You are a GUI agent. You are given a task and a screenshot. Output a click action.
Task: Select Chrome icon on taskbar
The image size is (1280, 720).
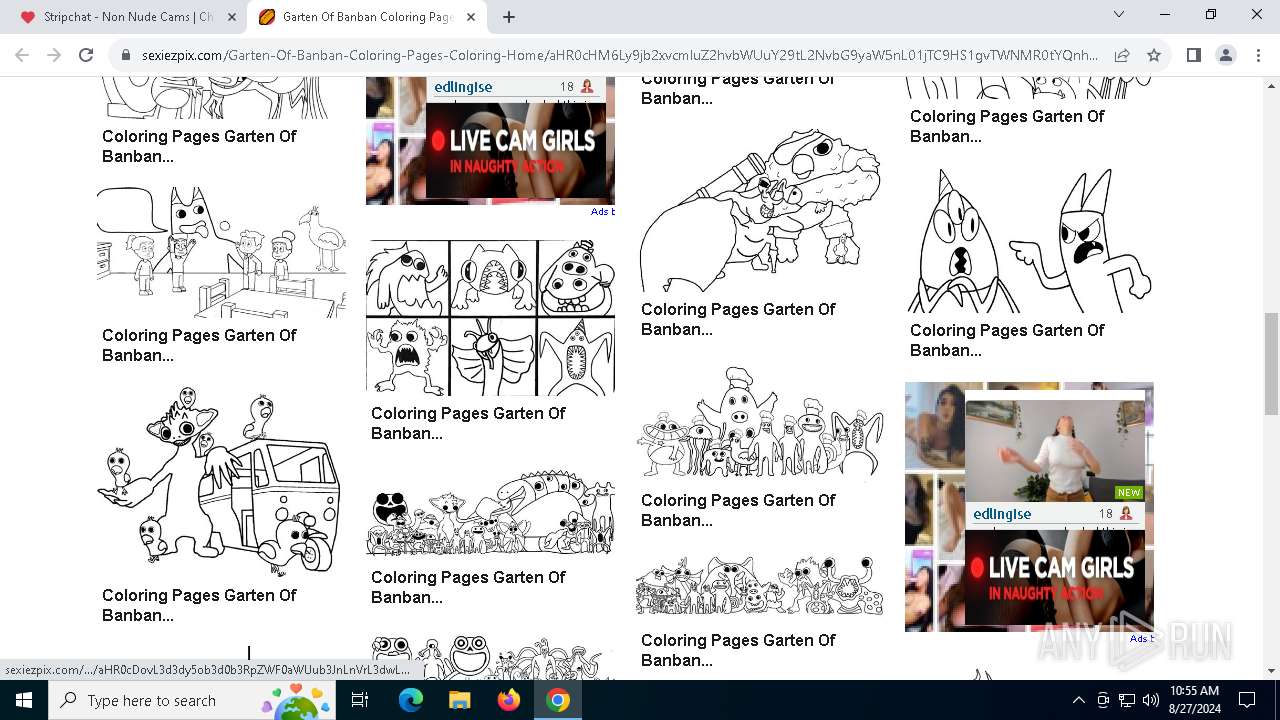click(x=558, y=700)
